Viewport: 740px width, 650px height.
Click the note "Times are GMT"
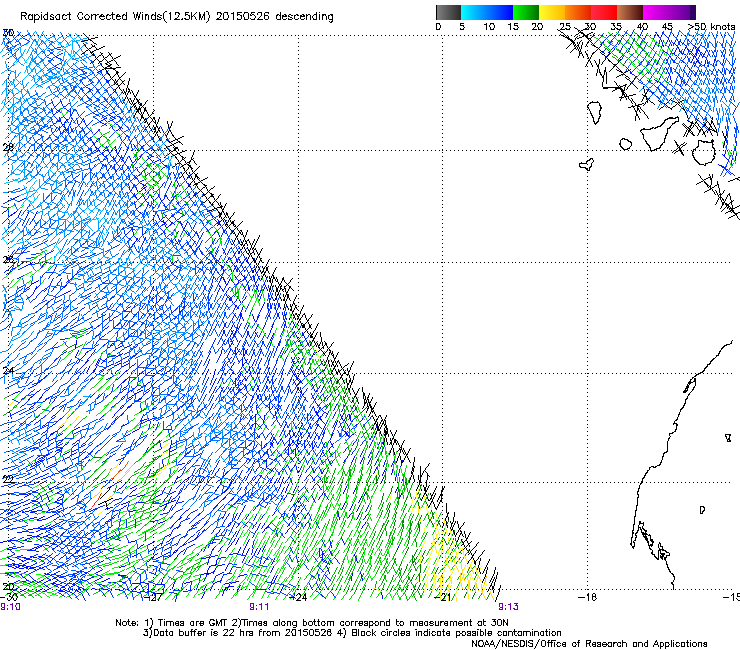pyautogui.click(x=192, y=623)
